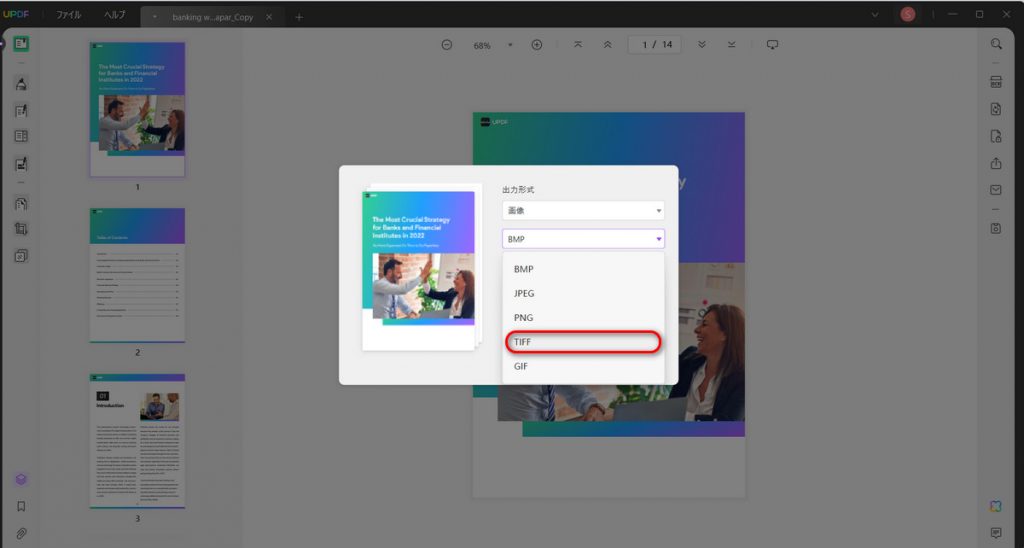
Task: Open the 出力形式 画像 dropdown
Action: [583, 210]
